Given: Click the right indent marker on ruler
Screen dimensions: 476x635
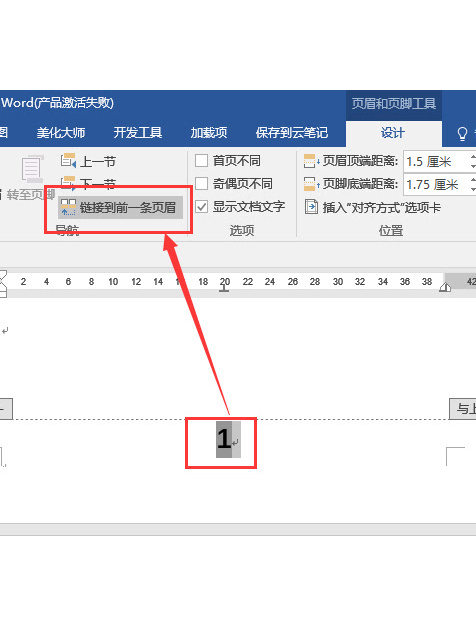Looking at the screenshot, I should pos(445,288).
